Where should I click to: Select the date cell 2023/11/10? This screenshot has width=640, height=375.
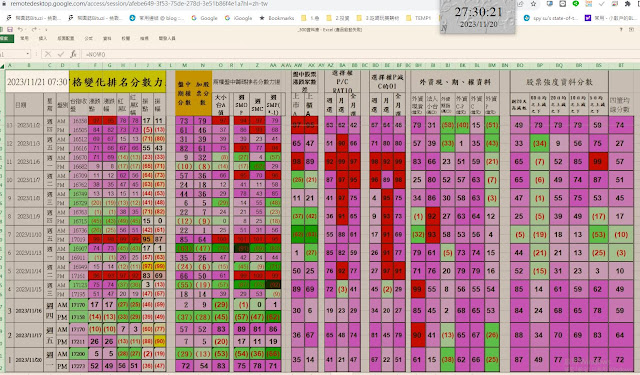pos(29,235)
